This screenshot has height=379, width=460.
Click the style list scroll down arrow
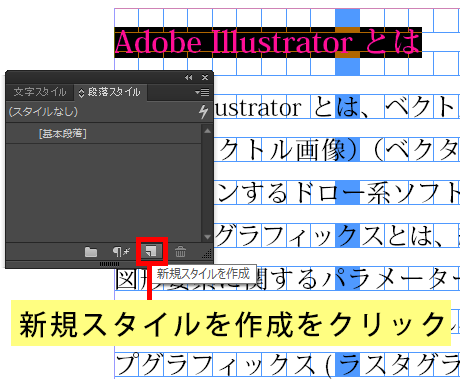click(x=207, y=237)
